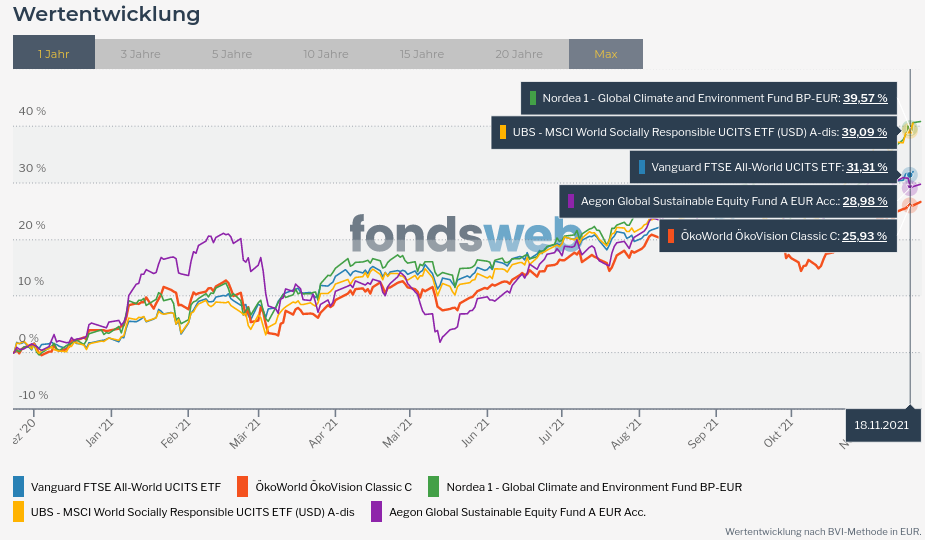Click the UBS 39,09 % tooltip value
This screenshot has width=925, height=540.
864,132
